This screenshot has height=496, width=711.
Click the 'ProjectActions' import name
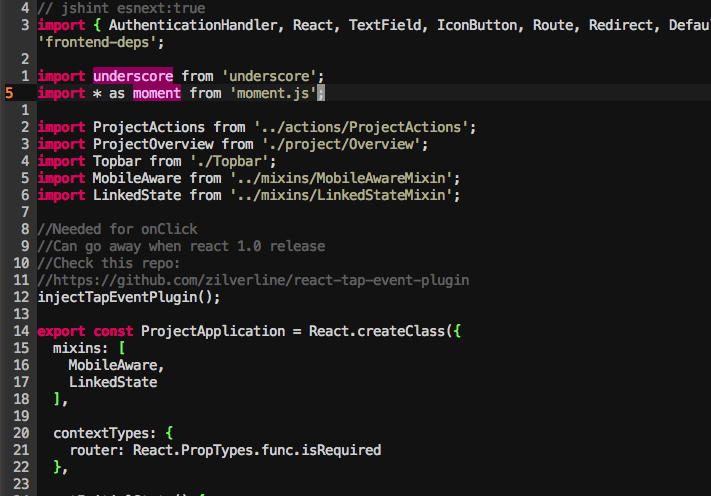pos(149,127)
